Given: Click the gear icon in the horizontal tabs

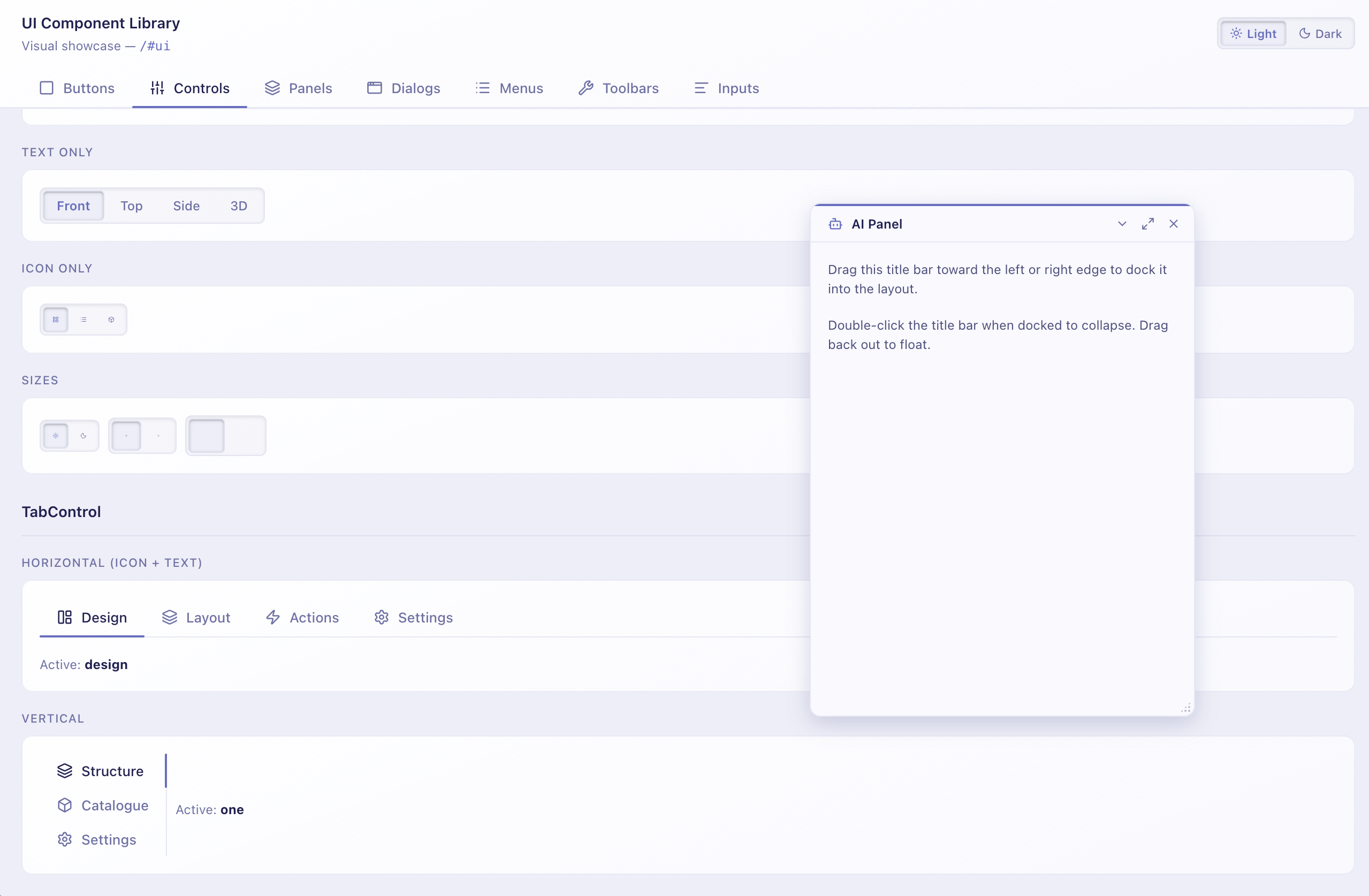Looking at the screenshot, I should coord(382,618).
